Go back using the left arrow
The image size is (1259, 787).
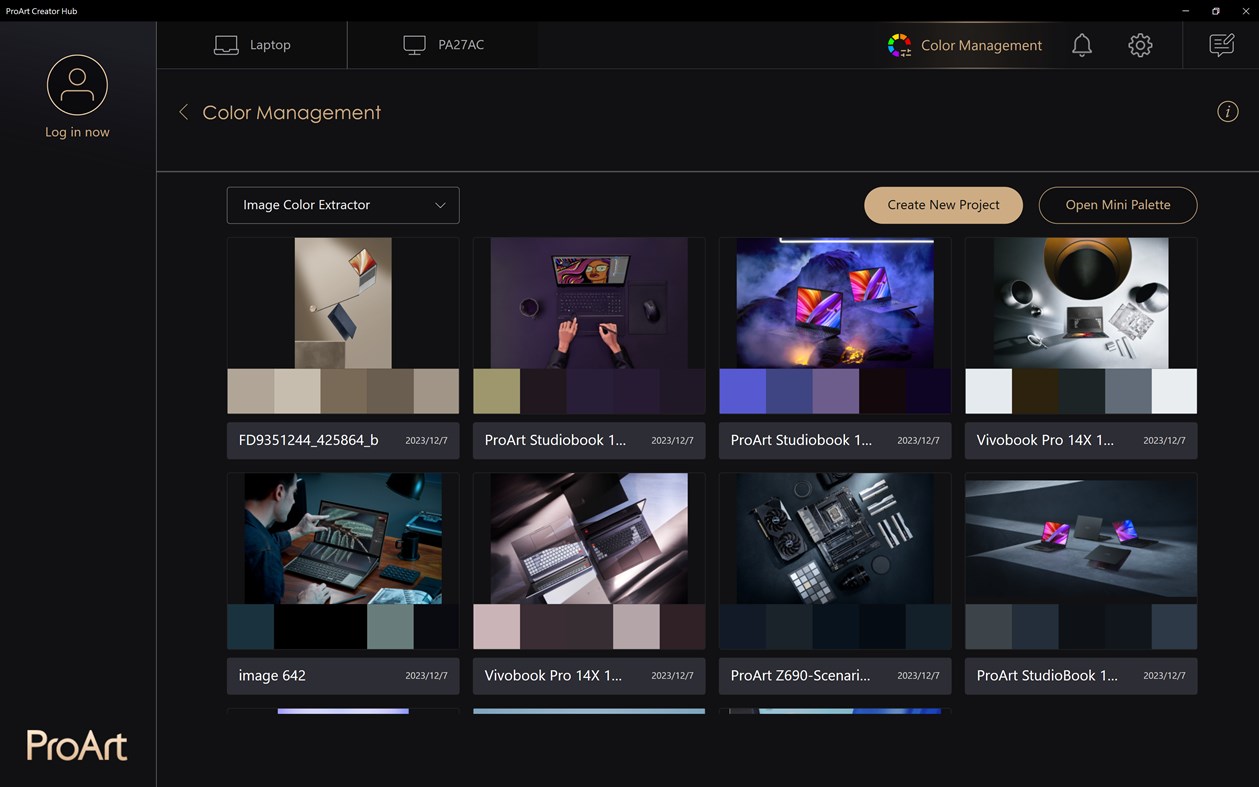pos(183,113)
